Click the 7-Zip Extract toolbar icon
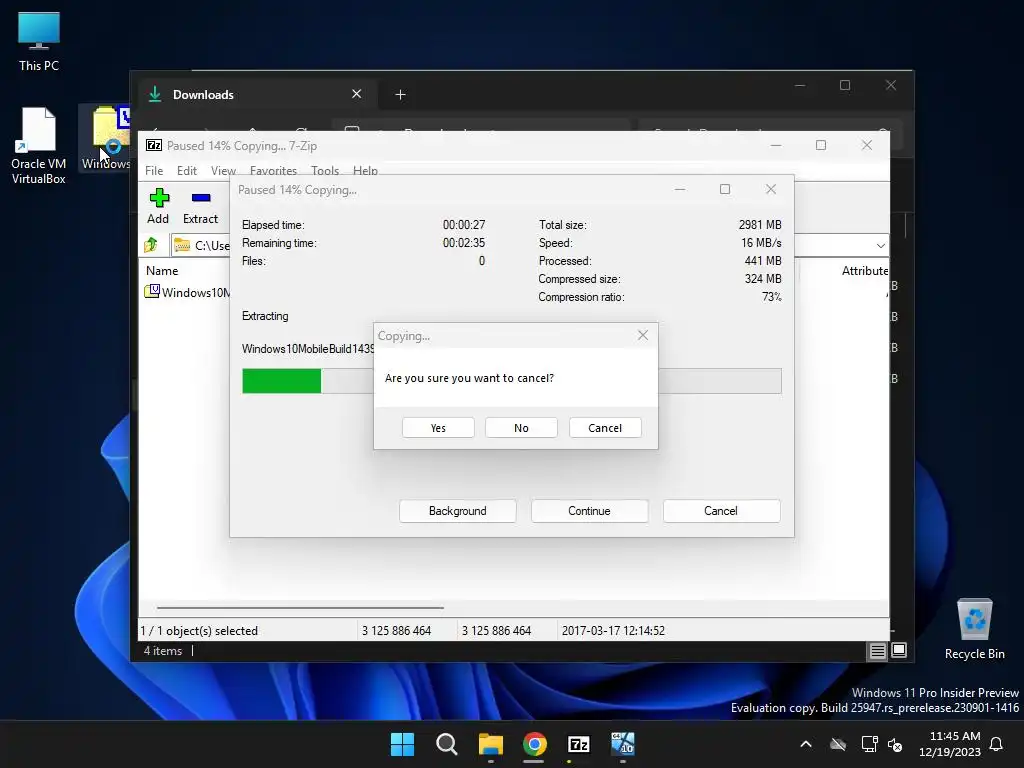The width and height of the screenshot is (1024, 768). (x=200, y=206)
